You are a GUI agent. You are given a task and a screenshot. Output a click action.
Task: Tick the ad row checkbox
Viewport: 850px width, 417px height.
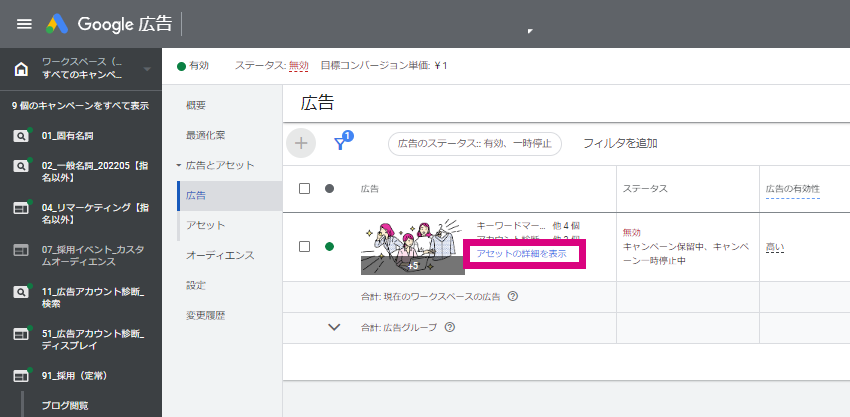(x=305, y=247)
